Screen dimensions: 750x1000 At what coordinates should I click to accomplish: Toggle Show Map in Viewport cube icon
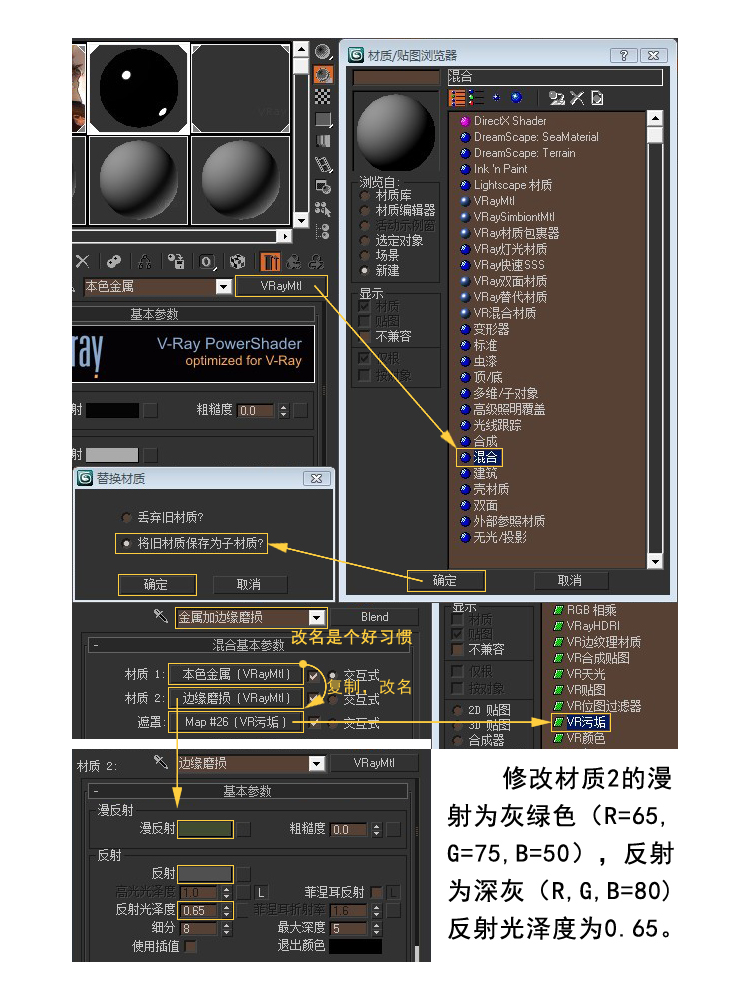[238, 261]
